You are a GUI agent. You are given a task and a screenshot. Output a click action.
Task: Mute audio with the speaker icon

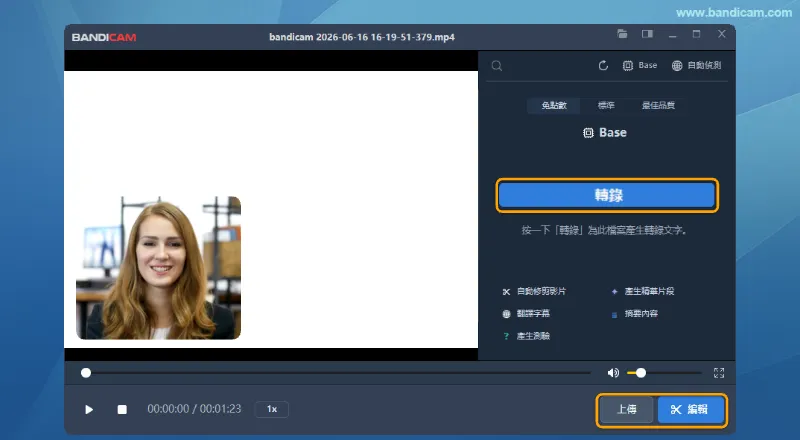[x=613, y=373]
